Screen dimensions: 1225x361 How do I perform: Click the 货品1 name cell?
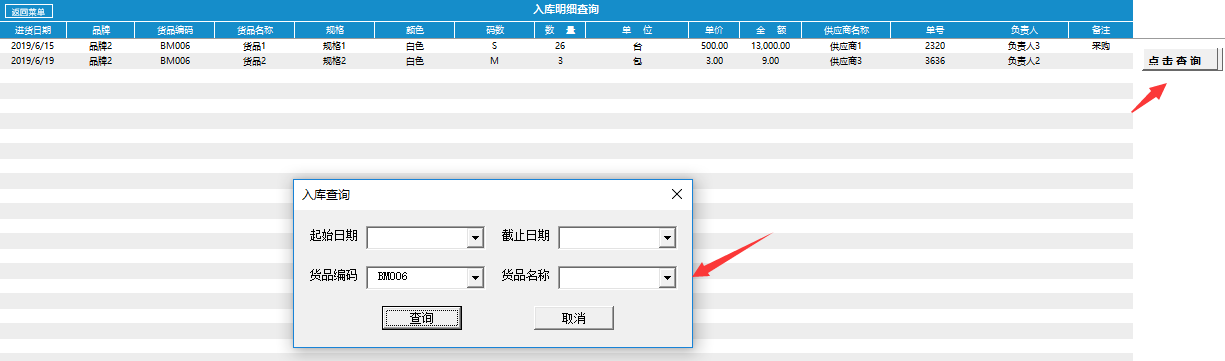click(254, 46)
